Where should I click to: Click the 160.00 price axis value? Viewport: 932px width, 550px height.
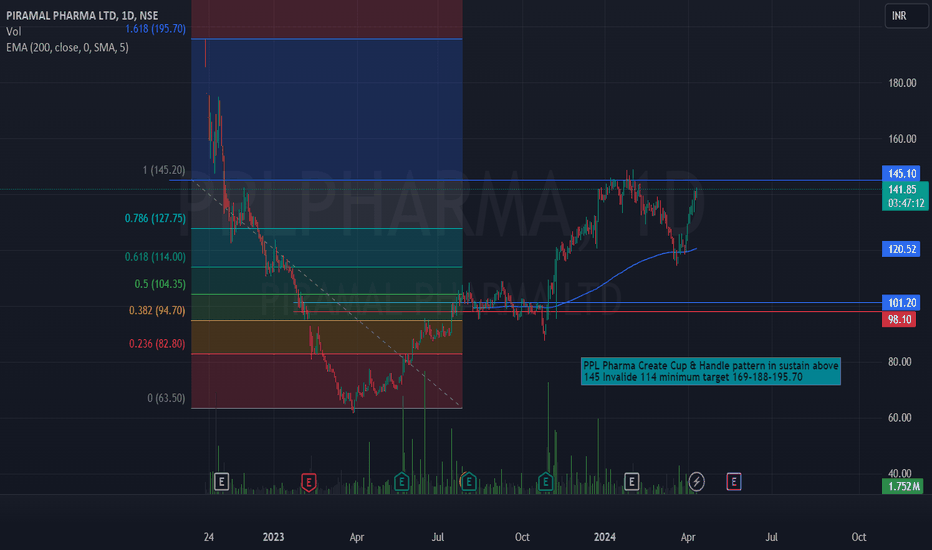pyautogui.click(x=902, y=139)
